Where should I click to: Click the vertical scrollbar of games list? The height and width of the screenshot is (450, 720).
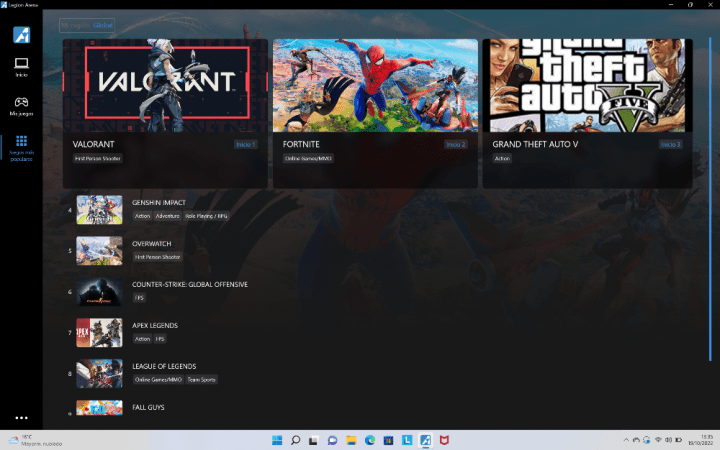pos(710,199)
